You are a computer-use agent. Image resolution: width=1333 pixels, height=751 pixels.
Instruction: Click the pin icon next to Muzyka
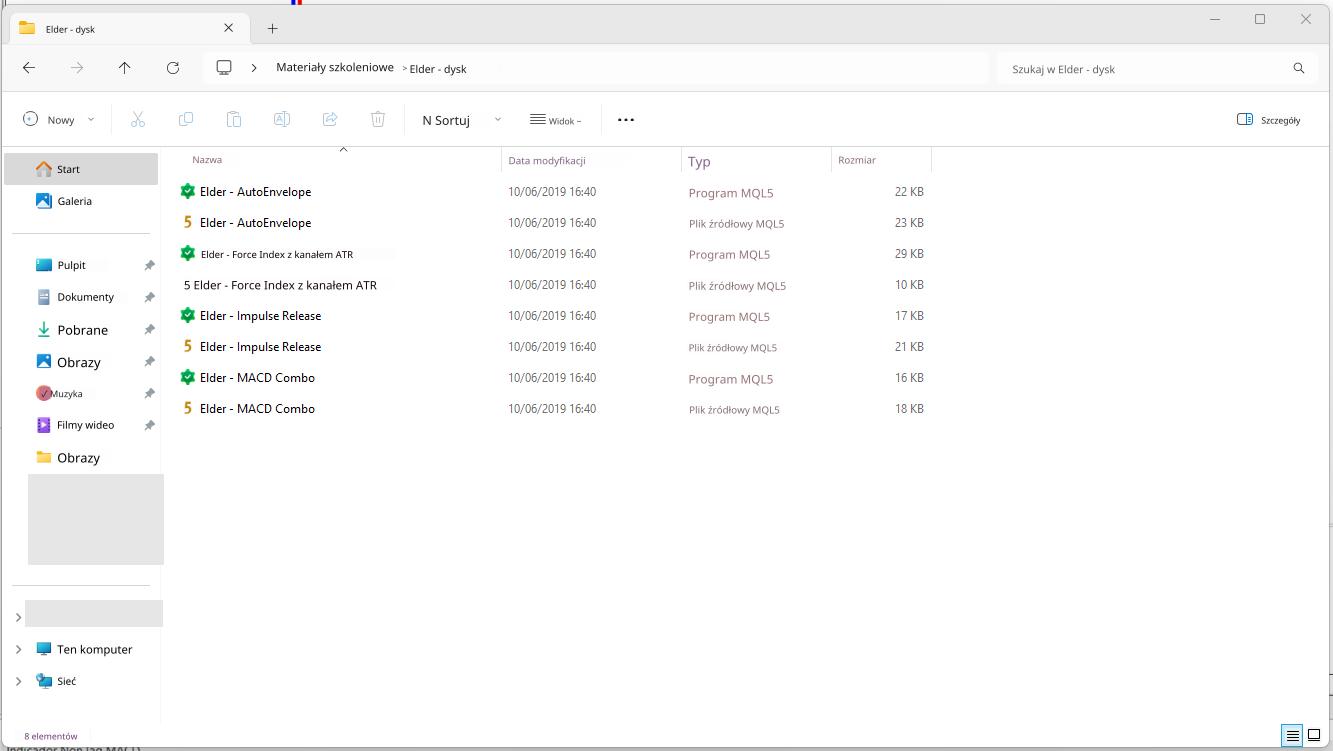pos(149,393)
